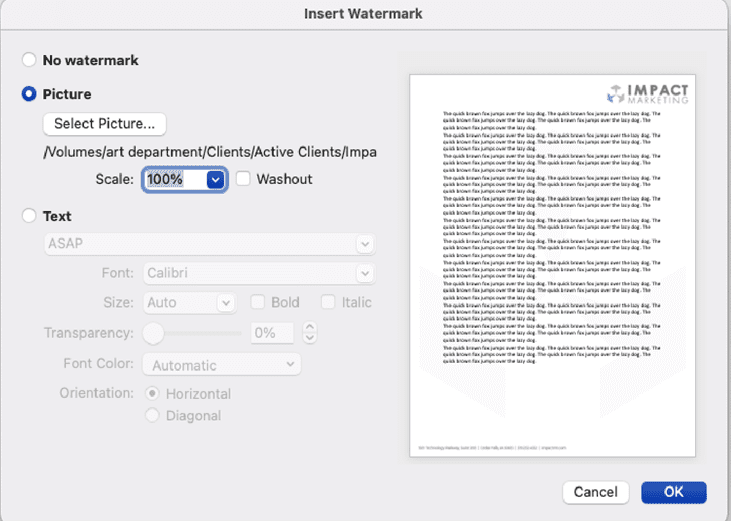This screenshot has height=521, width=731.
Task: Enable the Washout checkbox
Action: tap(243, 179)
